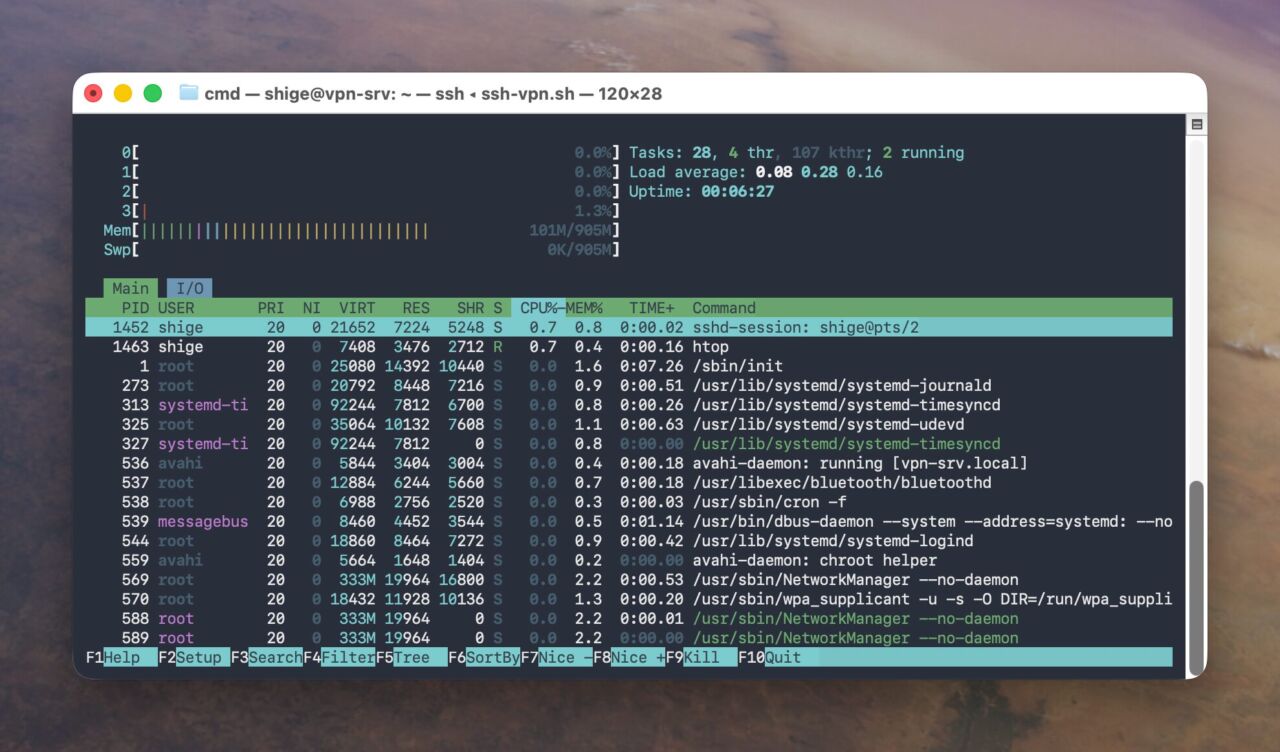Screen dimensions: 1280x752
Task: Sort by the PID column header
Action: [135, 308]
